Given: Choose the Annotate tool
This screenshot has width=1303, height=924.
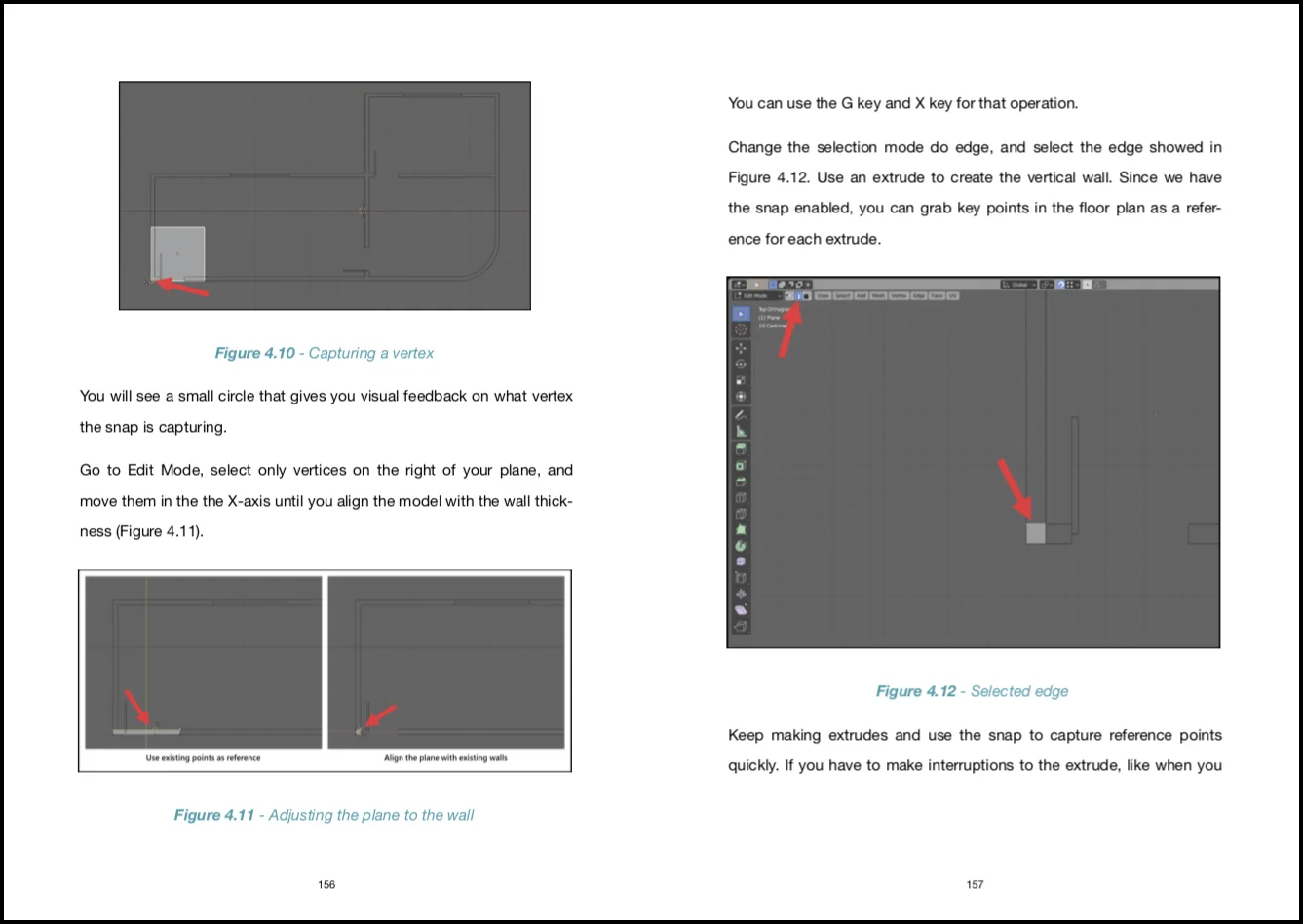Looking at the screenshot, I should [x=741, y=414].
